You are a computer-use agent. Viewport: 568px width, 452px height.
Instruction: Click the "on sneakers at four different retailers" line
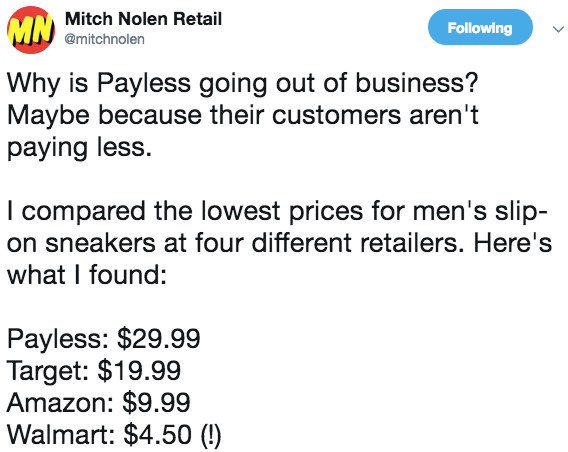[279, 243]
